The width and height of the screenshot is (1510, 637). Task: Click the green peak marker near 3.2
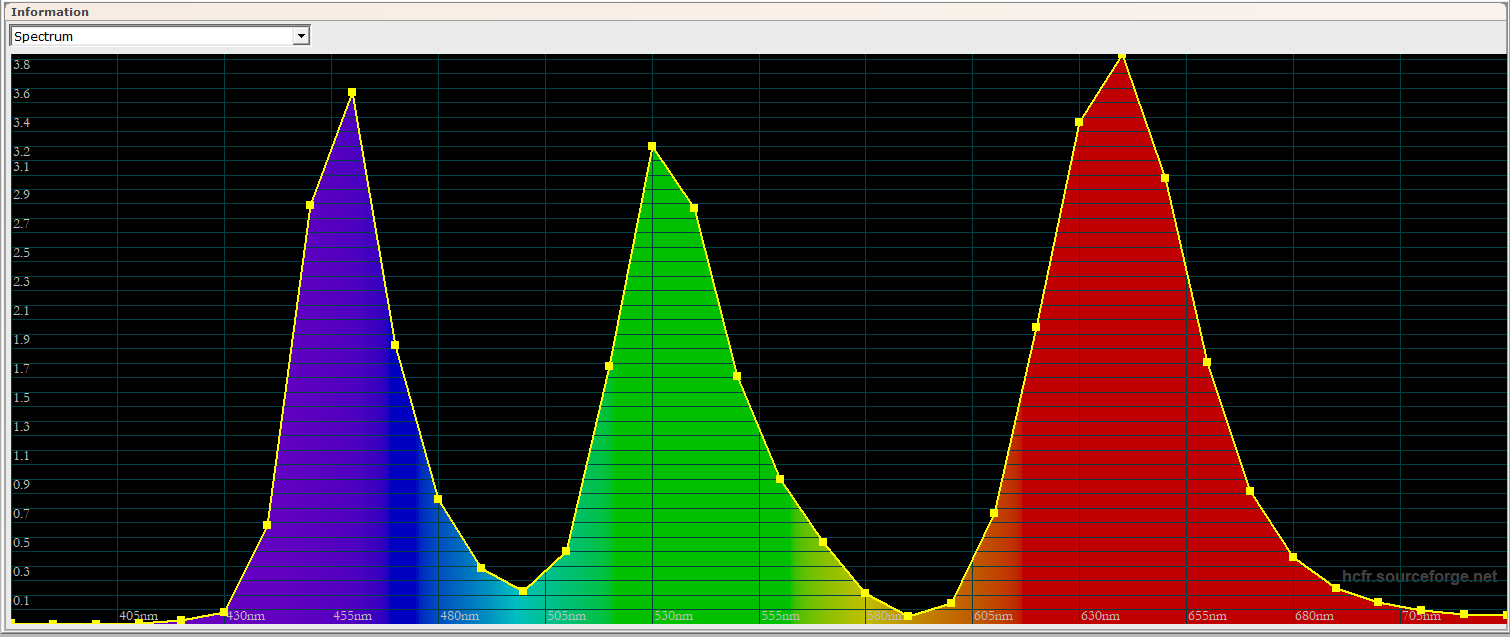coord(652,146)
